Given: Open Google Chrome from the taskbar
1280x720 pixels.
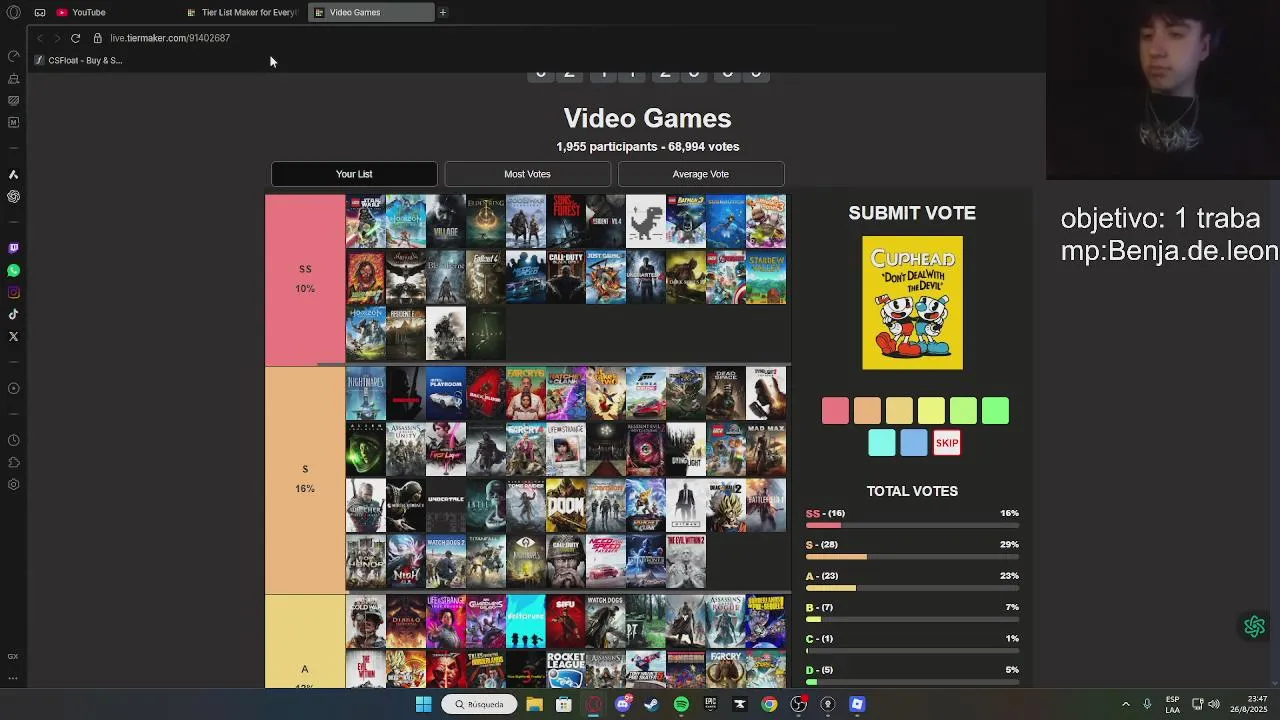Looking at the screenshot, I should pyautogui.click(x=769, y=704).
